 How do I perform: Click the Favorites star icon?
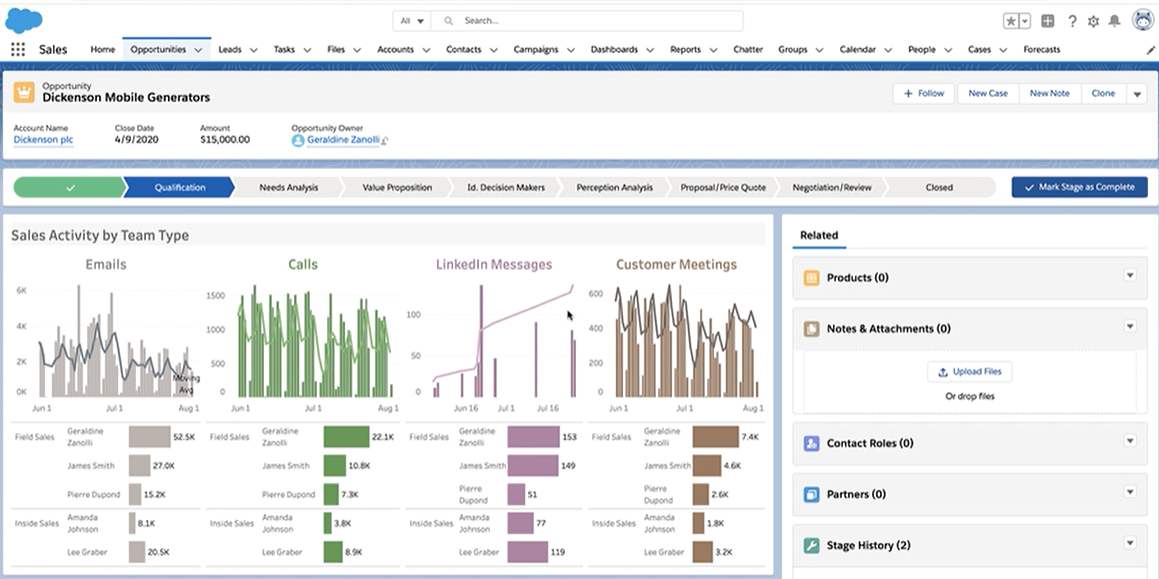click(x=1012, y=21)
